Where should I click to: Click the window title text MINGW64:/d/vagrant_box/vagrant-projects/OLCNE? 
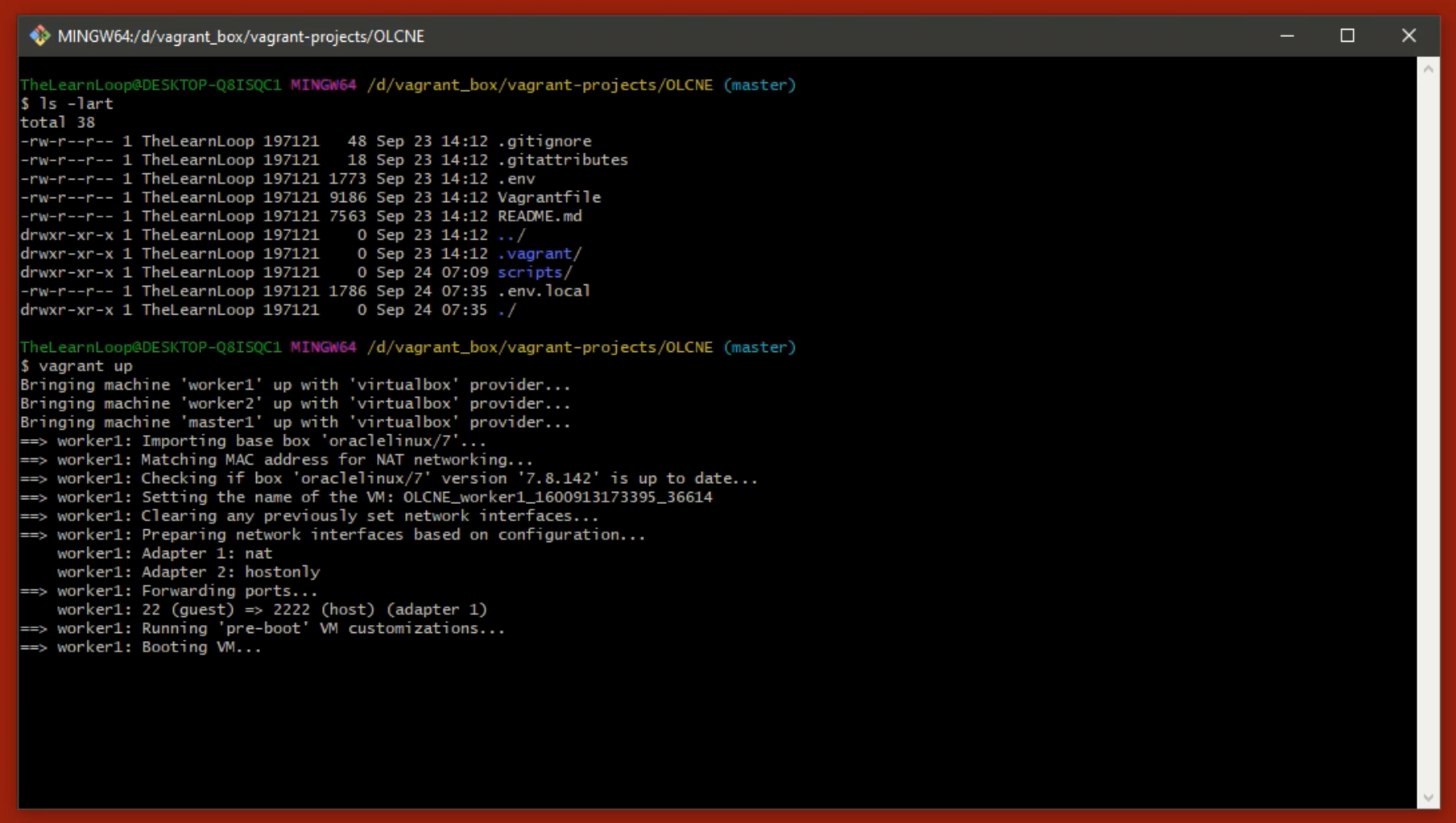coord(241,36)
